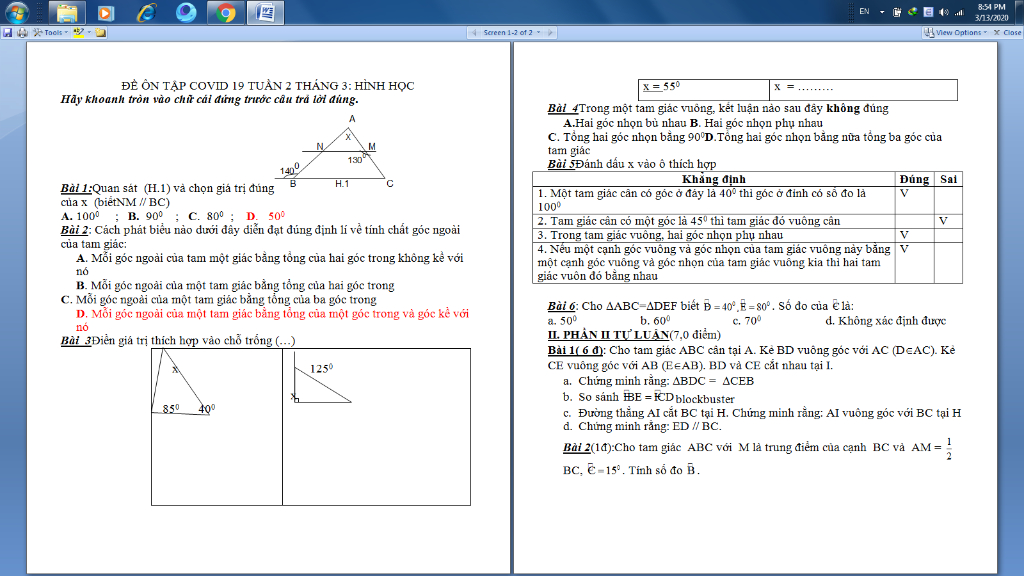Image resolution: width=1024 pixels, height=576 pixels.
Task: Open Windows Explorer from the taskbar
Action: 67,12
